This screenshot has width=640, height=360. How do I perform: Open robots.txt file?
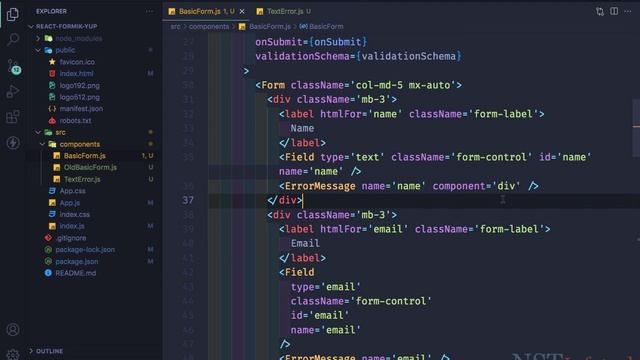(x=75, y=120)
